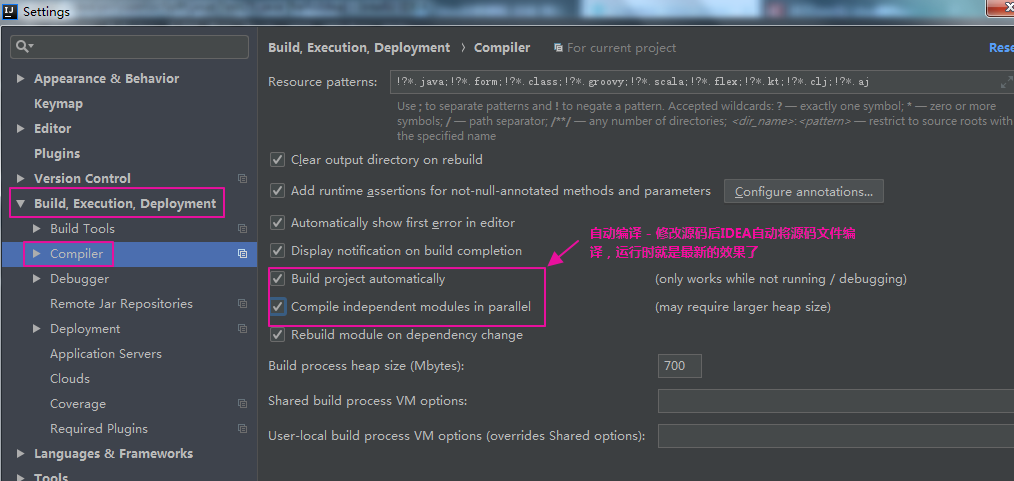Open Required Plugins settings
This screenshot has width=1014, height=481.
[x=99, y=429]
